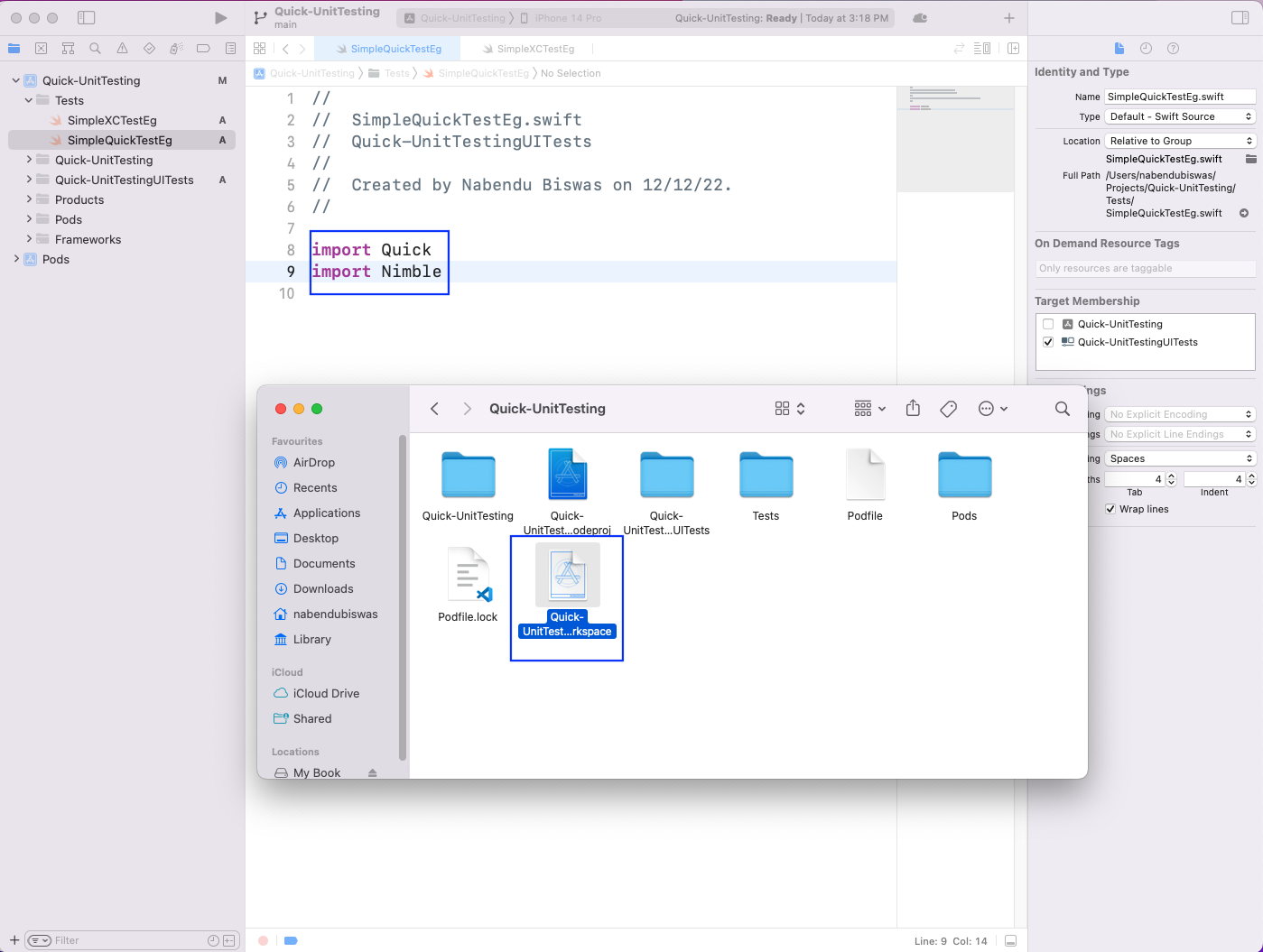1263x952 pixels.
Task: Expand the Products group
Action: (x=29, y=199)
